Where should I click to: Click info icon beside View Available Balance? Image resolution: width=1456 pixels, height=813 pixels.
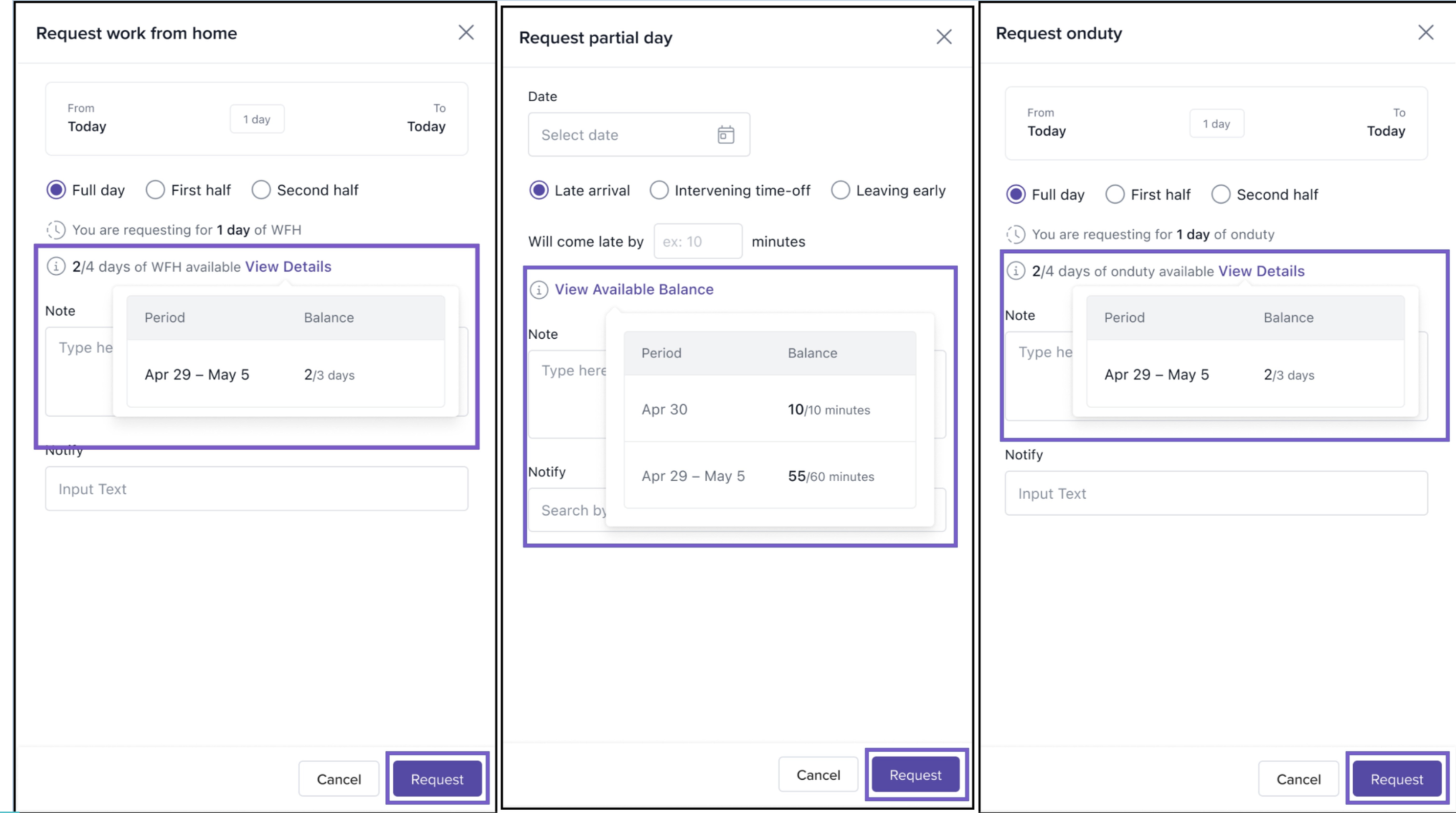pyautogui.click(x=538, y=290)
